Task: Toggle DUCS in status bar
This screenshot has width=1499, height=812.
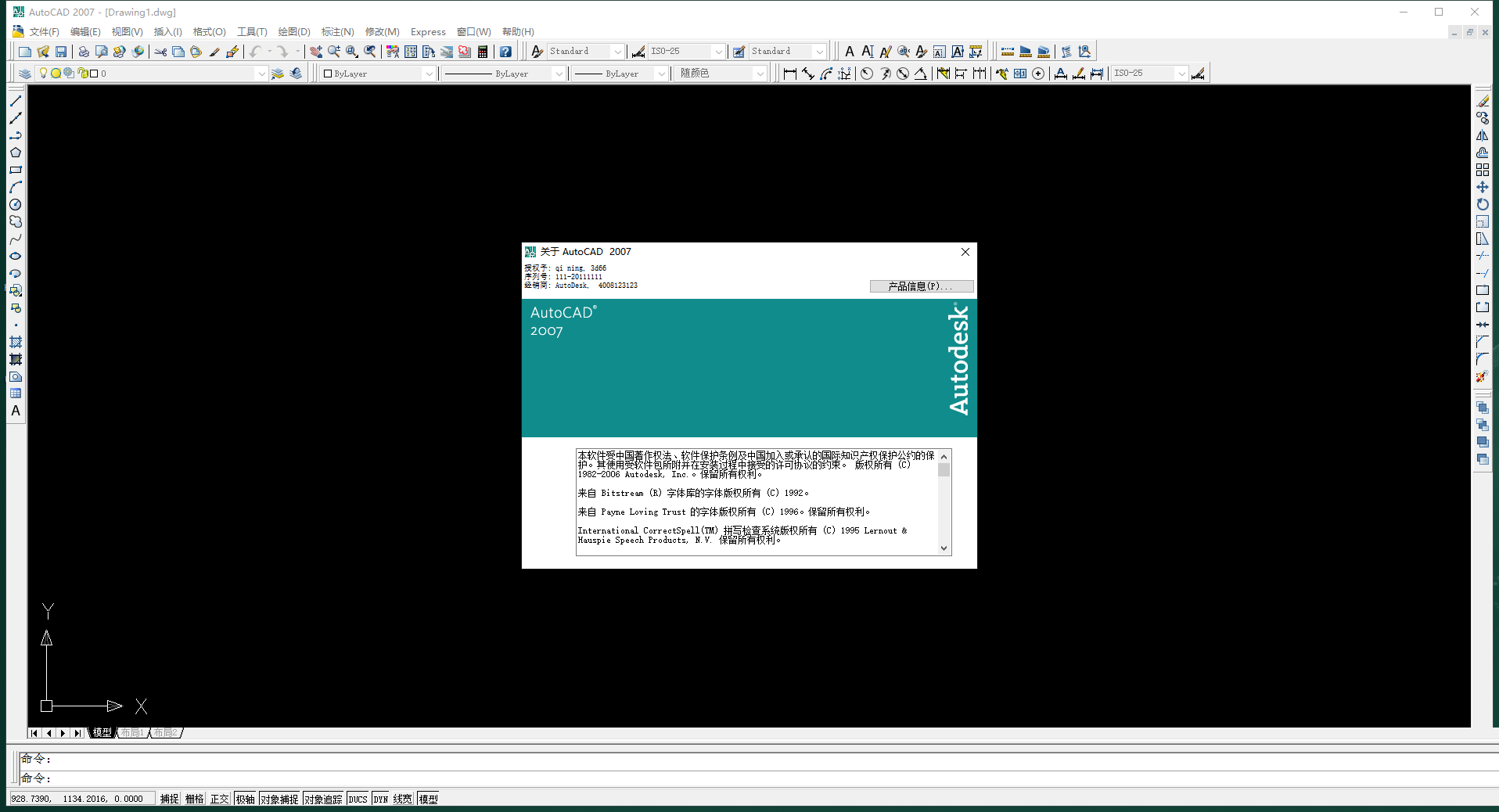Action: (x=358, y=799)
